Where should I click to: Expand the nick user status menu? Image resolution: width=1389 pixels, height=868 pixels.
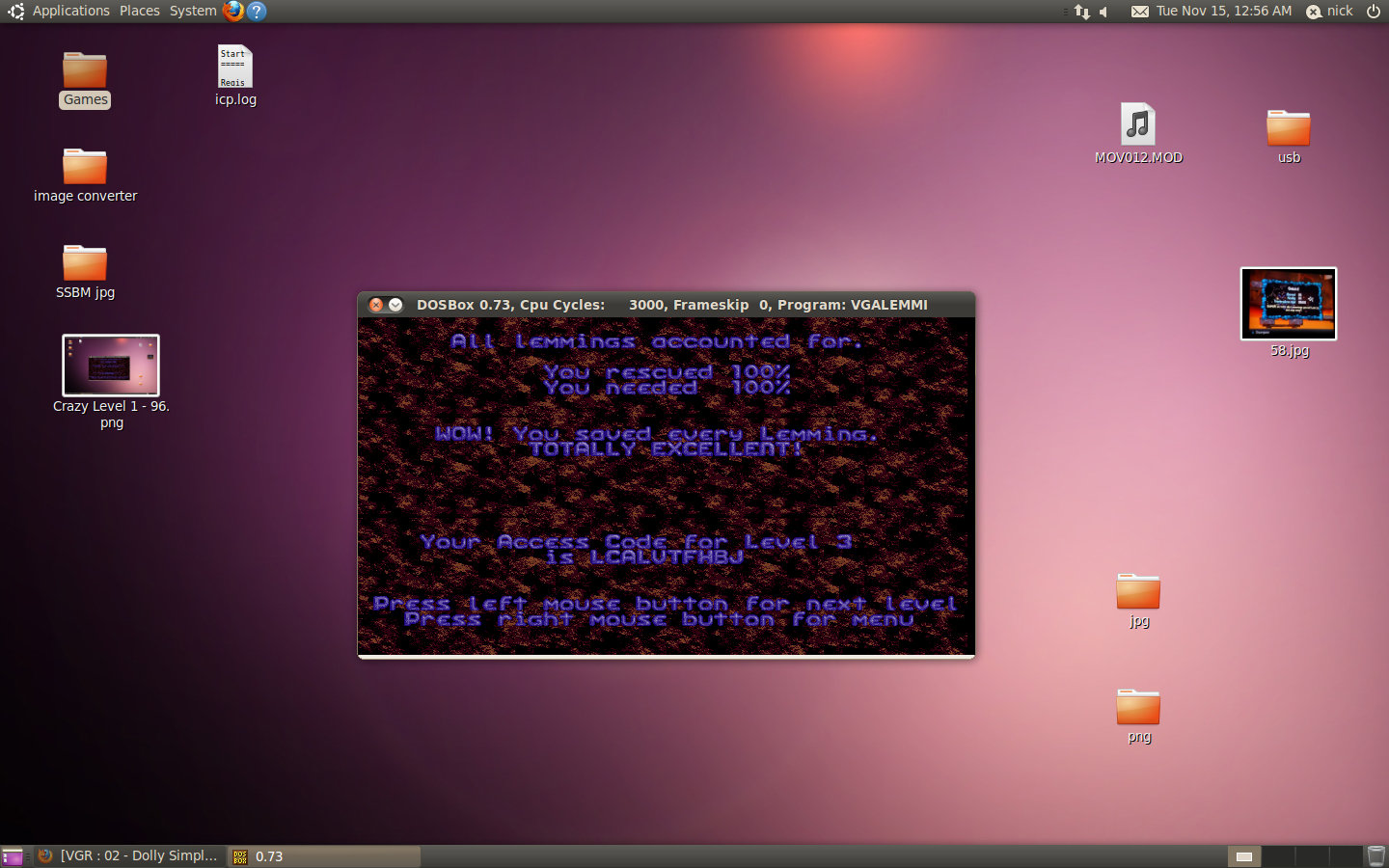[1330, 12]
